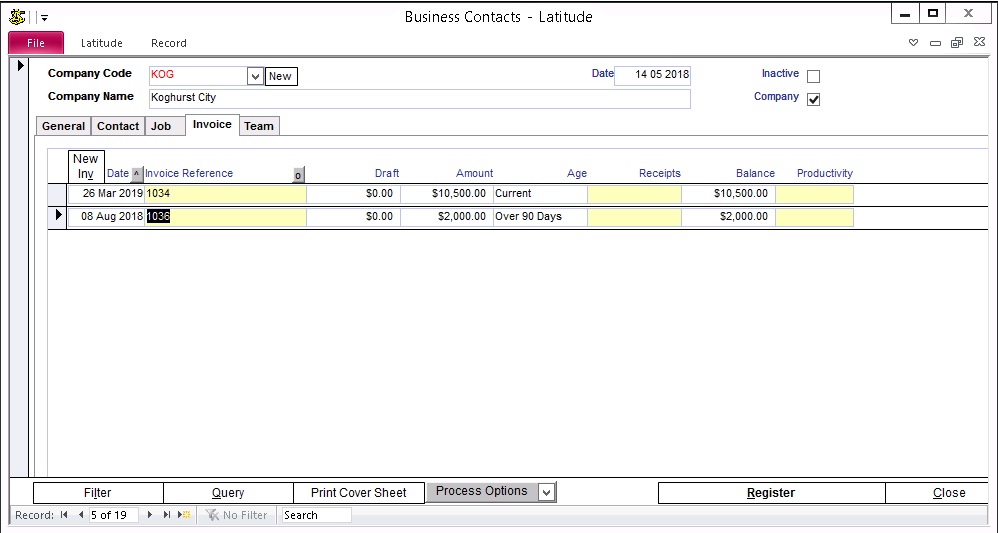Jump to last record arrow
The image size is (998, 533).
(166, 515)
